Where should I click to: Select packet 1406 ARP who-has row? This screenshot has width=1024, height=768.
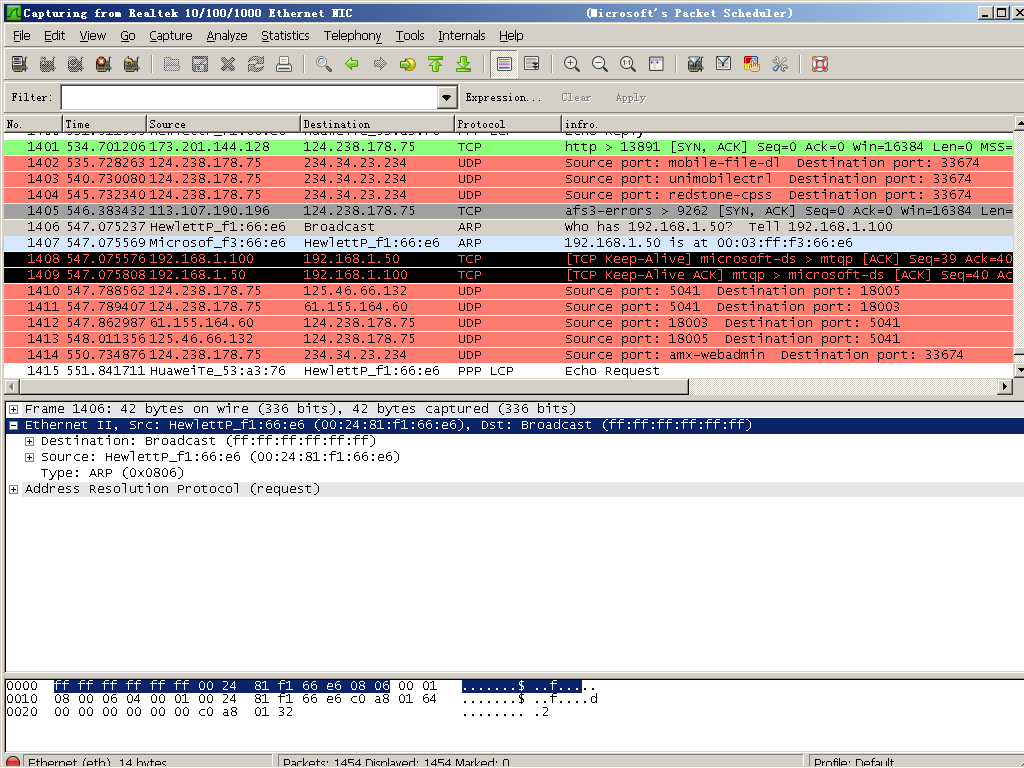click(x=508, y=227)
